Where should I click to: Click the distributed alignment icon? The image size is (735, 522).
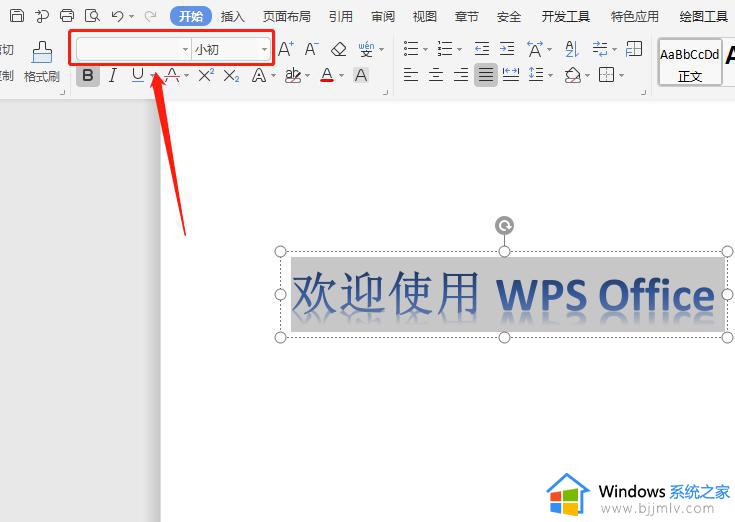[x=510, y=75]
